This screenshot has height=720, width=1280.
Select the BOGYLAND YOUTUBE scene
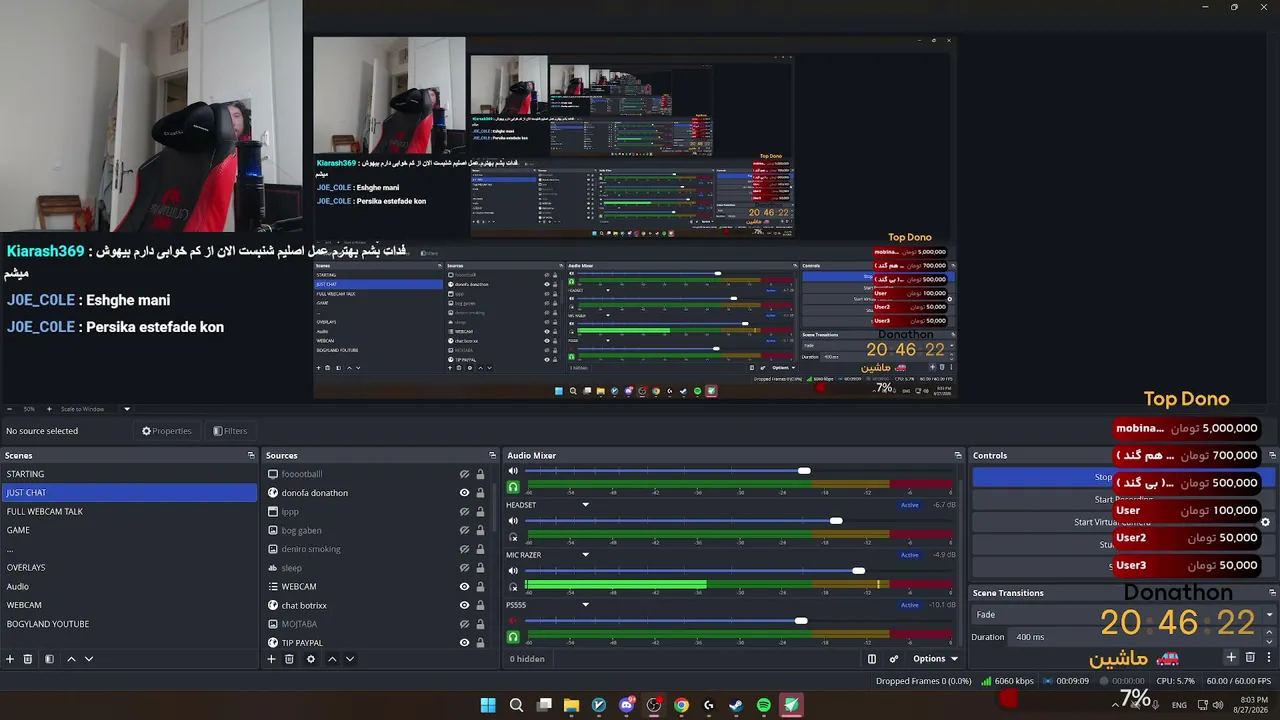(129, 624)
